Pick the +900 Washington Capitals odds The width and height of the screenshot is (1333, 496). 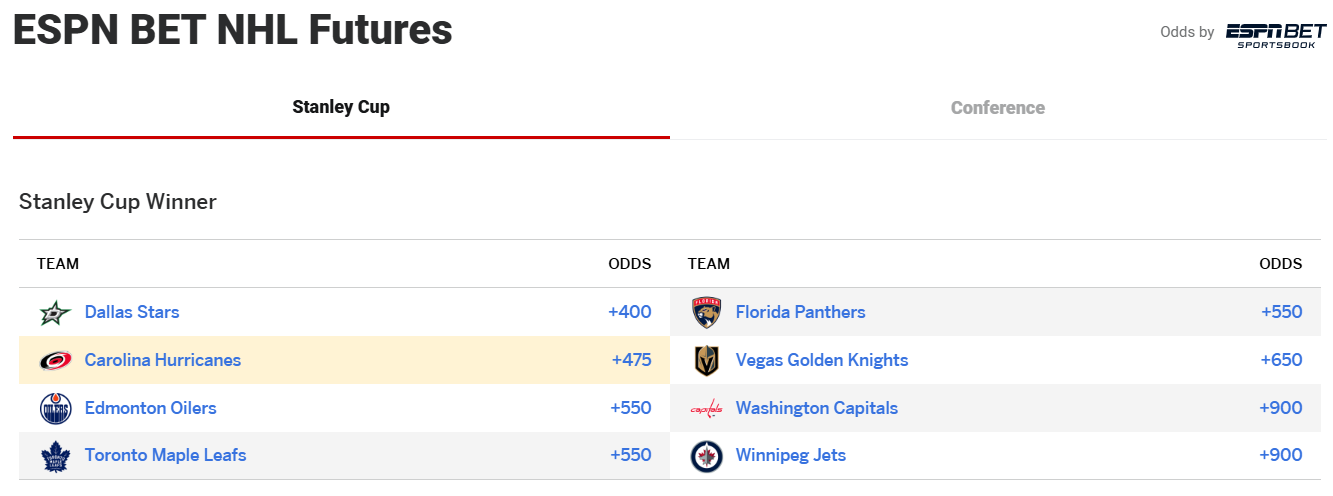(x=1281, y=408)
